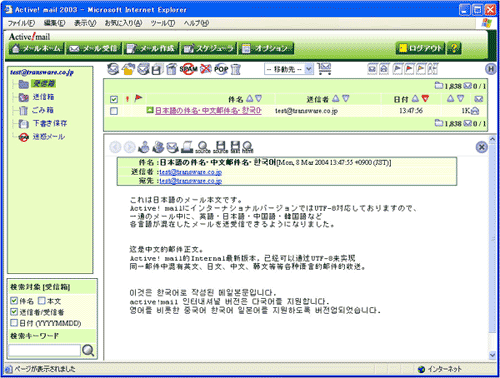Viewport: 500px width, 378px height.
Task: Toggle the 件名 search checkbox
Action: point(14,301)
